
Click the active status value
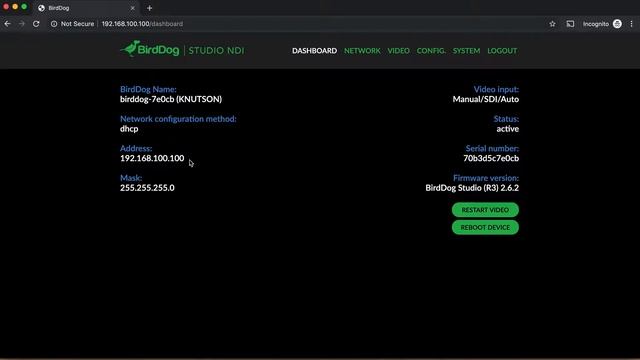click(508, 129)
